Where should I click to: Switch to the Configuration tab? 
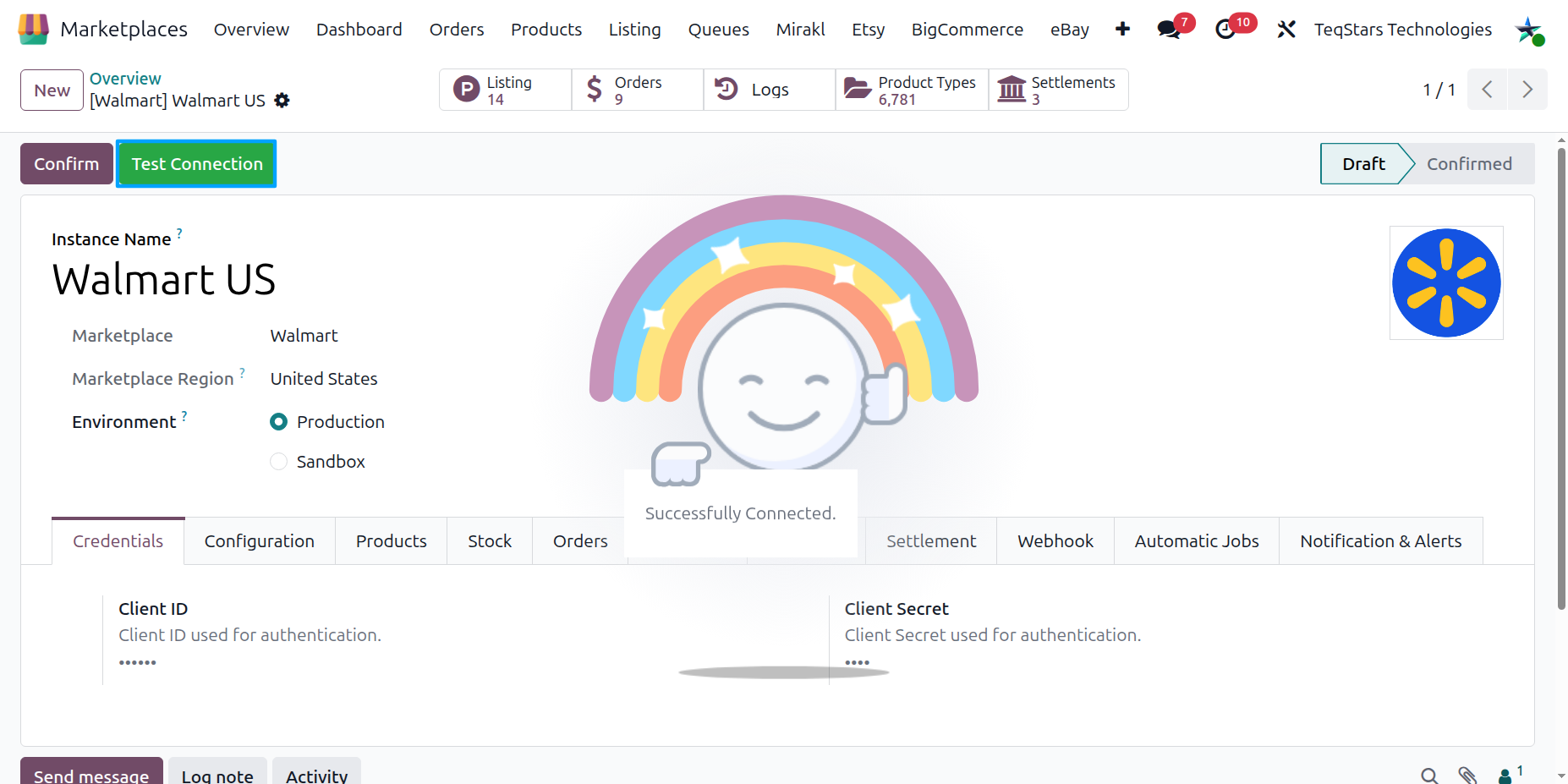(x=260, y=541)
